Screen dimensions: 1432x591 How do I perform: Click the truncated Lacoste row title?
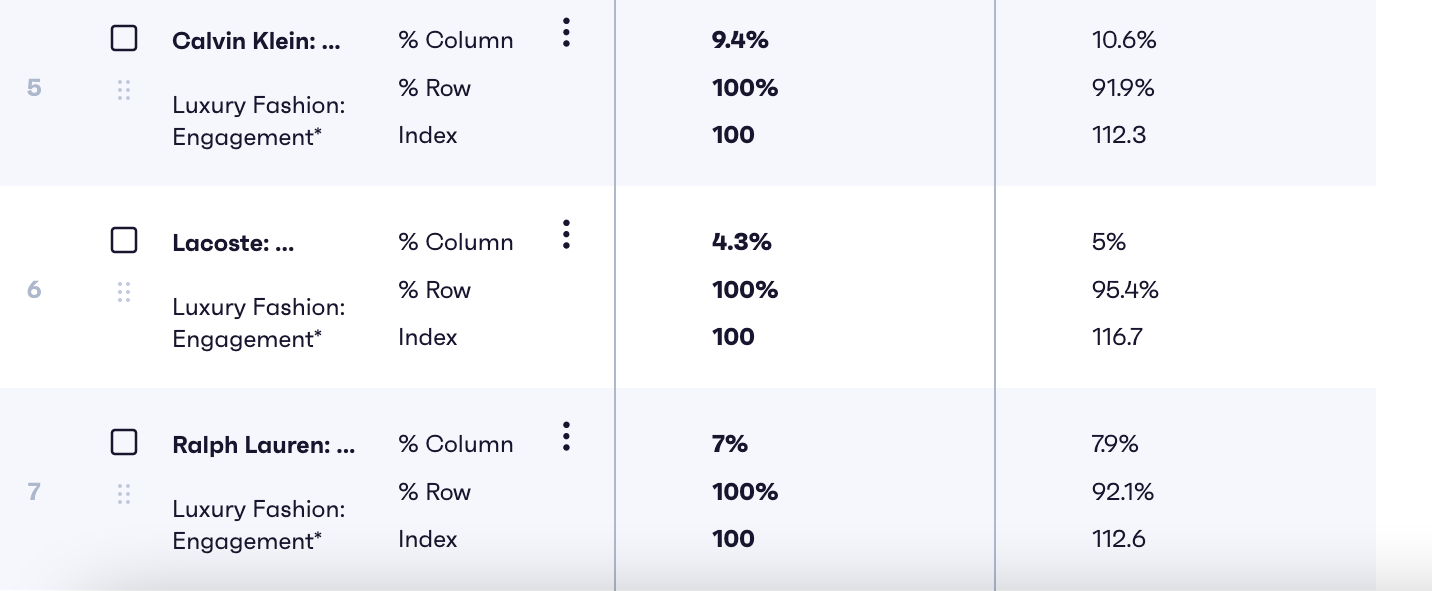pos(233,243)
